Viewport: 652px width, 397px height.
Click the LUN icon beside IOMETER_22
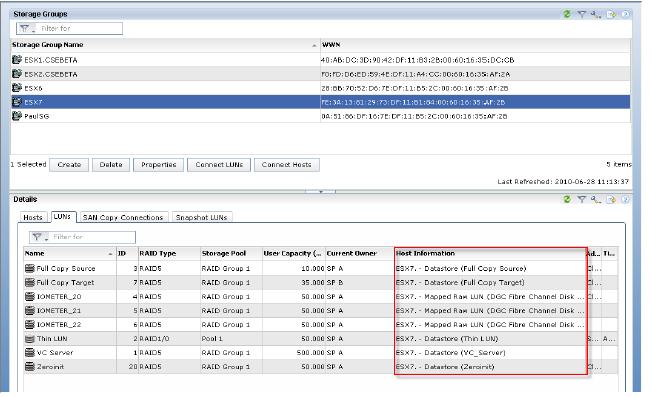[30, 324]
